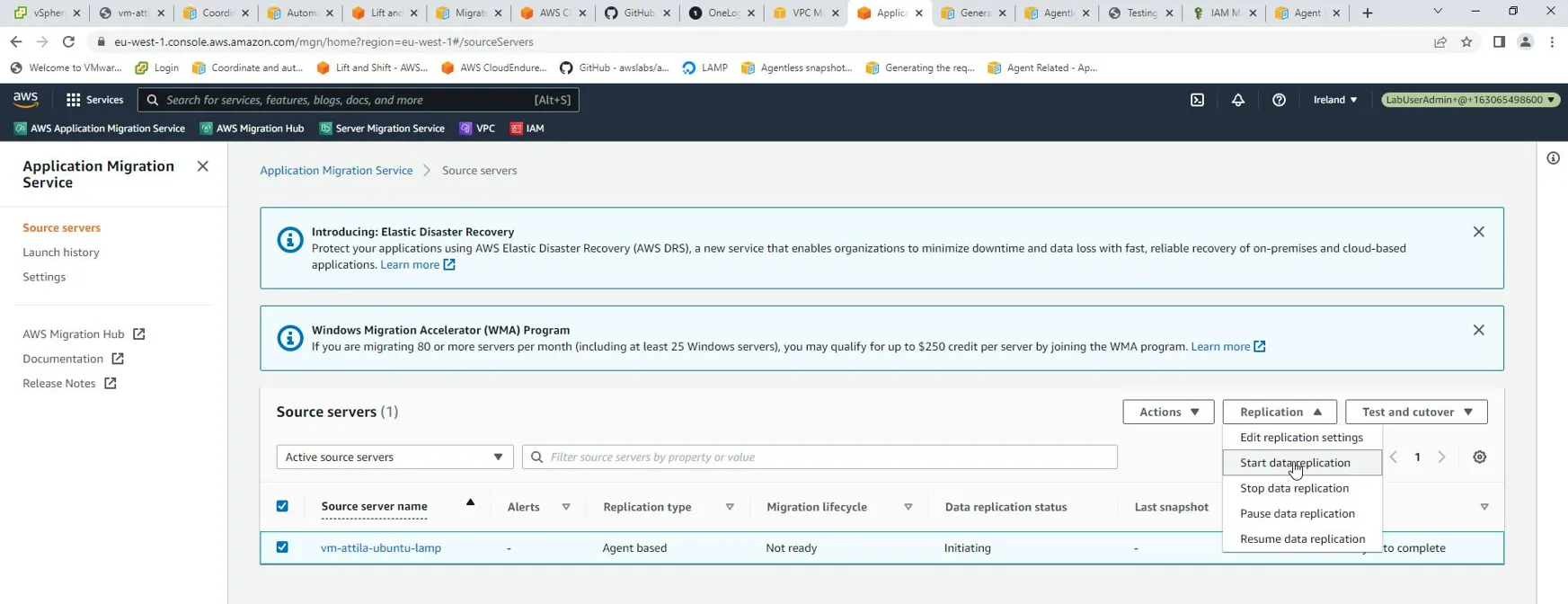The image size is (1568, 604).
Task: Open Chrome three-dot menu
Action: [x=1552, y=41]
